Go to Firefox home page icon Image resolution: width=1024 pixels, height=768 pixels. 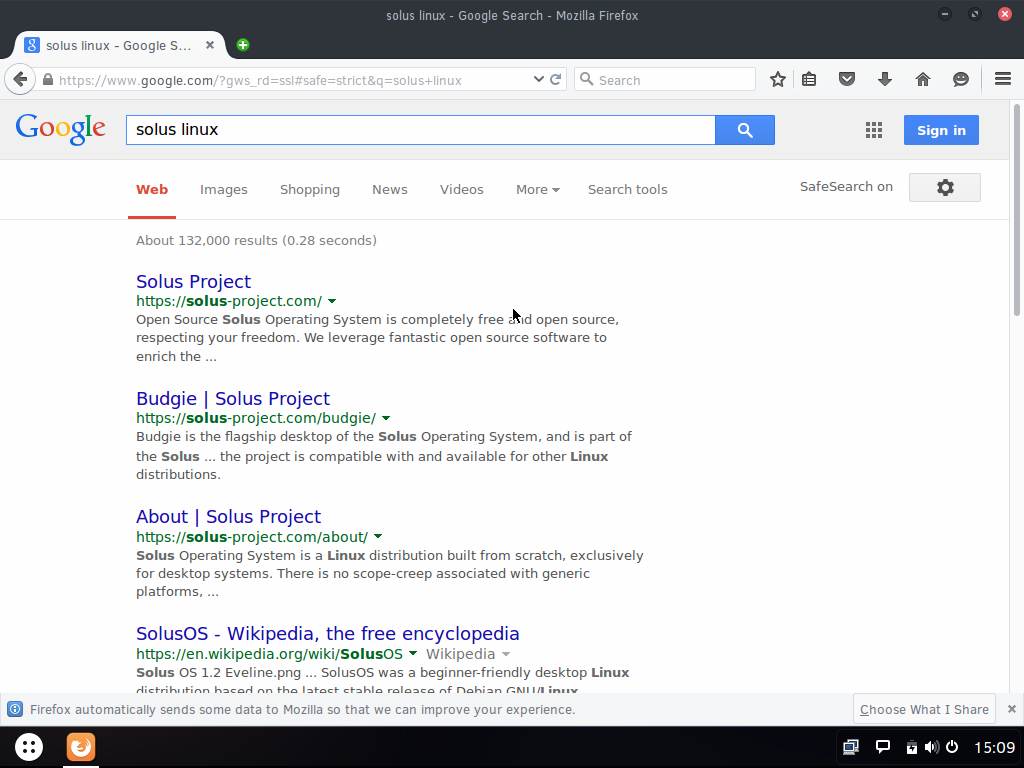click(x=923, y=80)
